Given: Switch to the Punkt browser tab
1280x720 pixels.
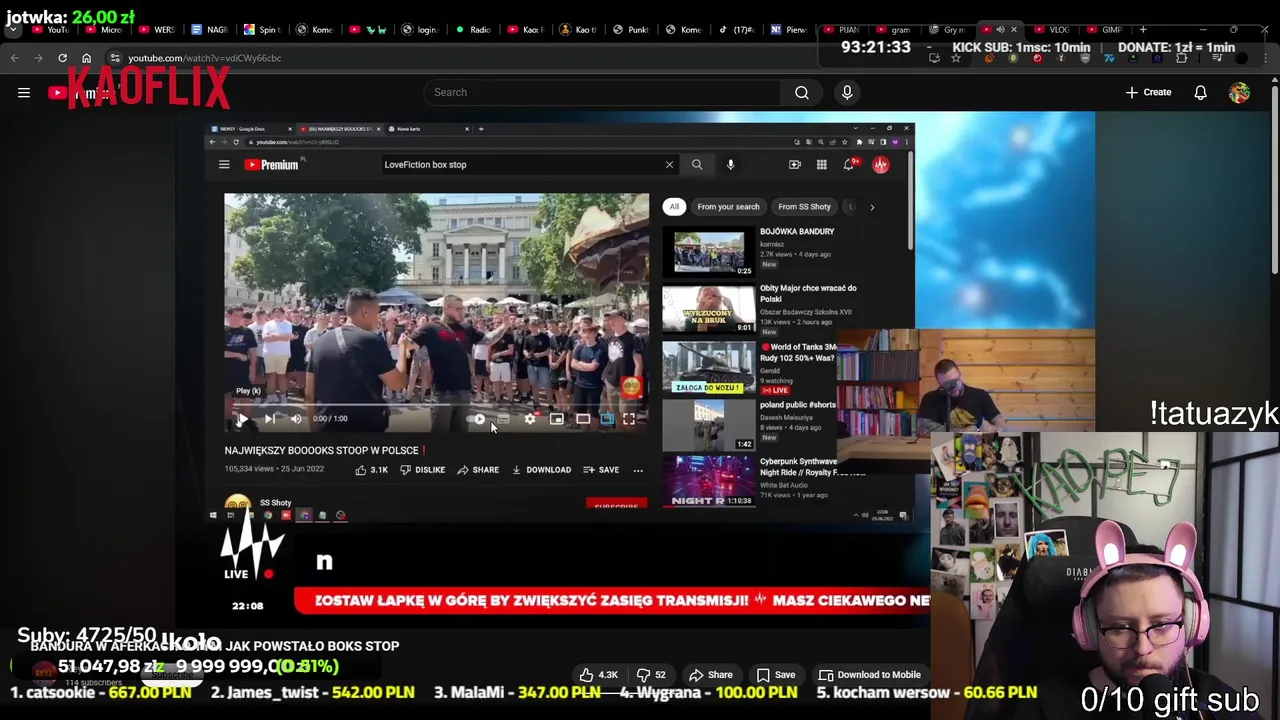Looking at the screenshot, I should [631, 30].
